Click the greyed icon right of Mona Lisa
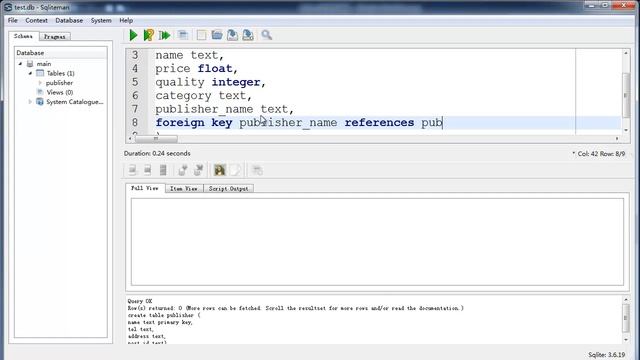Viewport: 640px width, 360px height. [235, 170]
